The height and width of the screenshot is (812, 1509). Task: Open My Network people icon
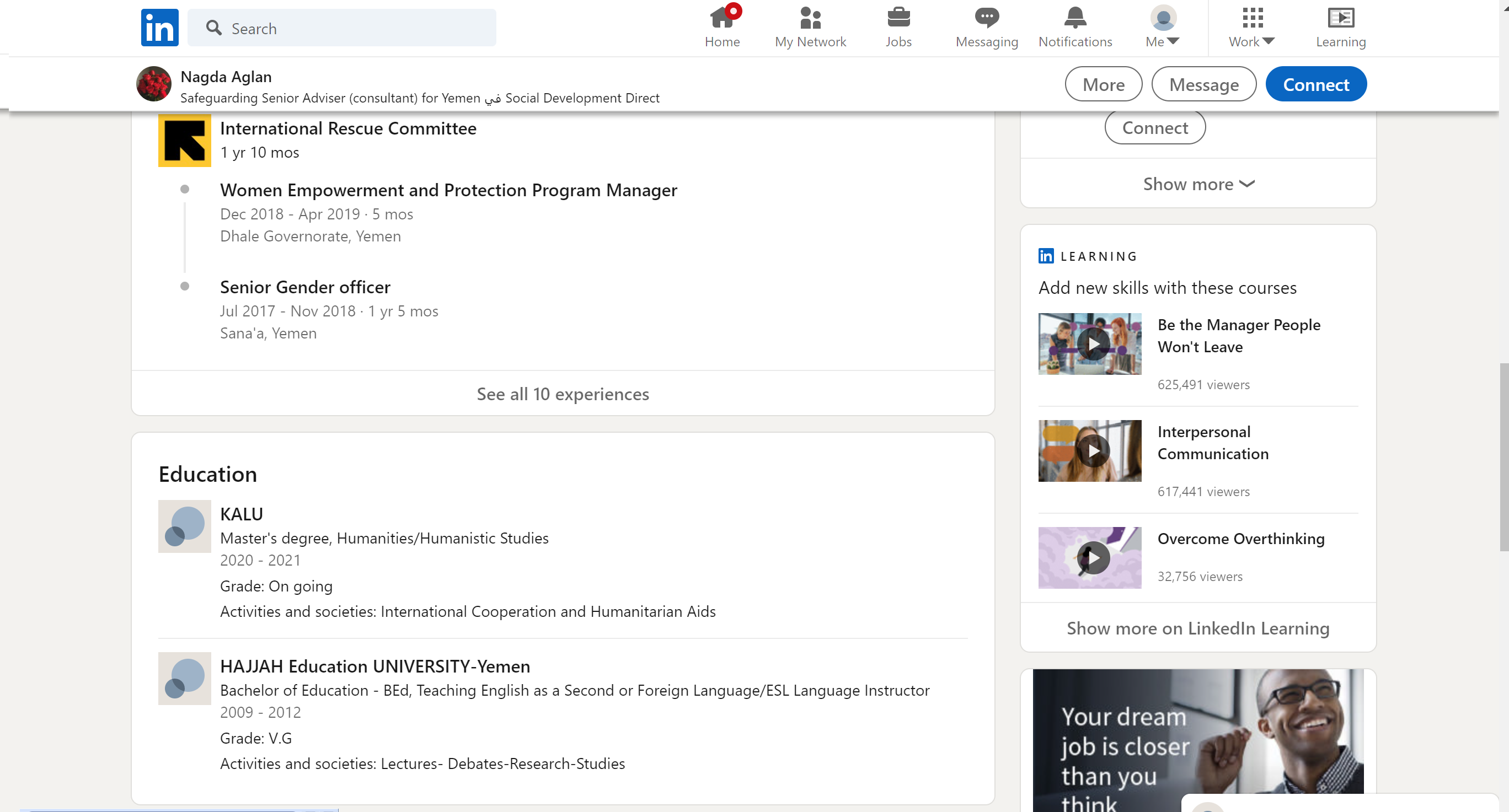(x=810, y=18)
